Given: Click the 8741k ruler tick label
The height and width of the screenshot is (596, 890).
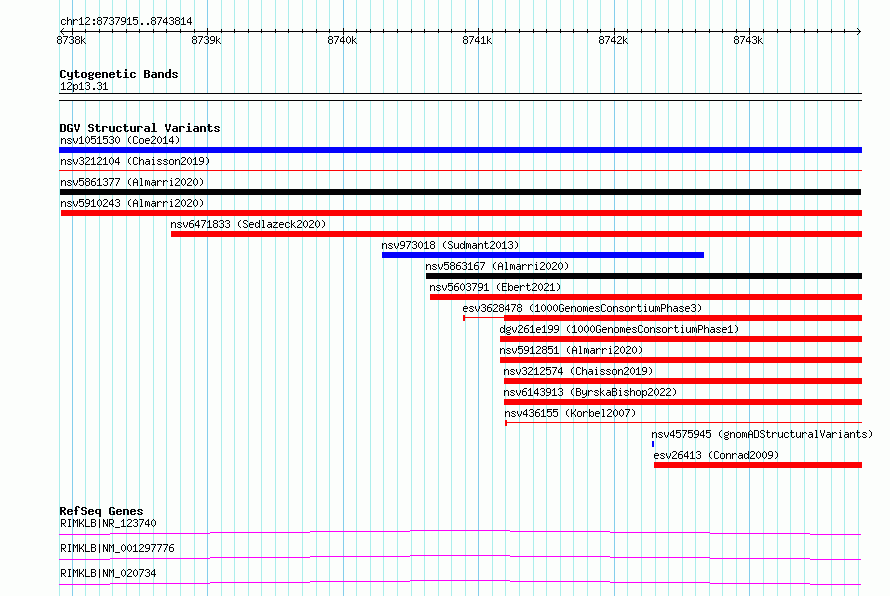Looking at the screenshot, I should point(477,40).
